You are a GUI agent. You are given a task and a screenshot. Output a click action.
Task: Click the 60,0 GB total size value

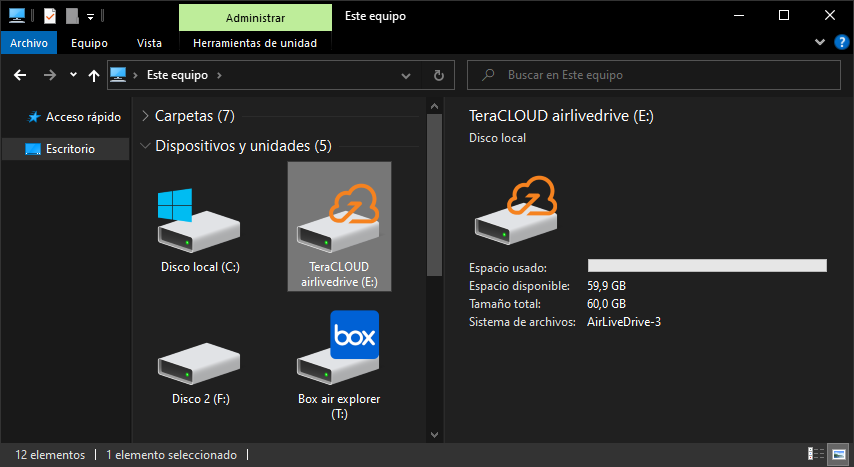(606, 304)
